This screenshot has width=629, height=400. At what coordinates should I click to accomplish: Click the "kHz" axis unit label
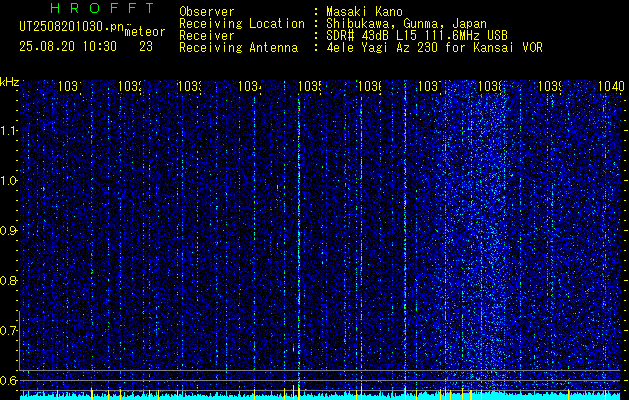(x=9, y=82)
